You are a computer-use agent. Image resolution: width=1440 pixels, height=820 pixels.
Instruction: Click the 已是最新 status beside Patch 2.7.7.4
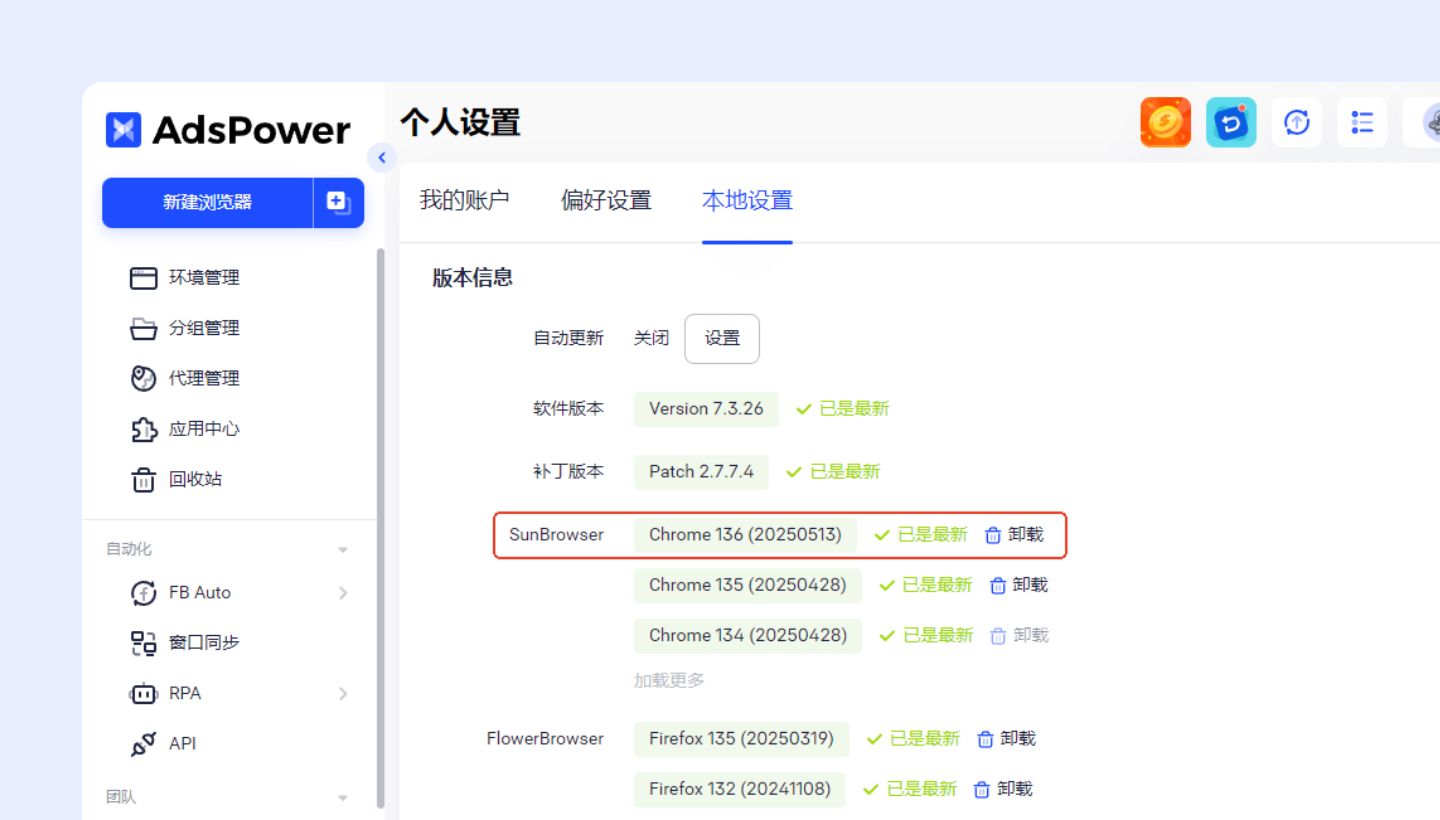tap(833, 472)
